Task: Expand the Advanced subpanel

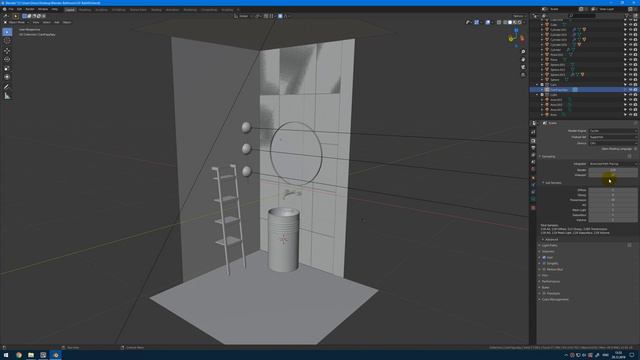Action: click(x=550, y=240)
